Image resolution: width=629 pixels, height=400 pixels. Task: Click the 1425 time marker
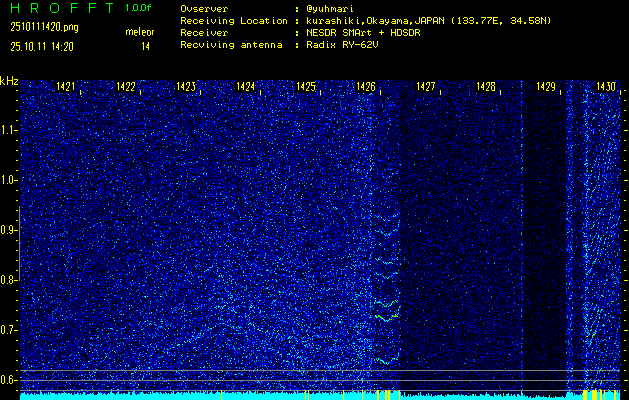(x=306, y=88)
